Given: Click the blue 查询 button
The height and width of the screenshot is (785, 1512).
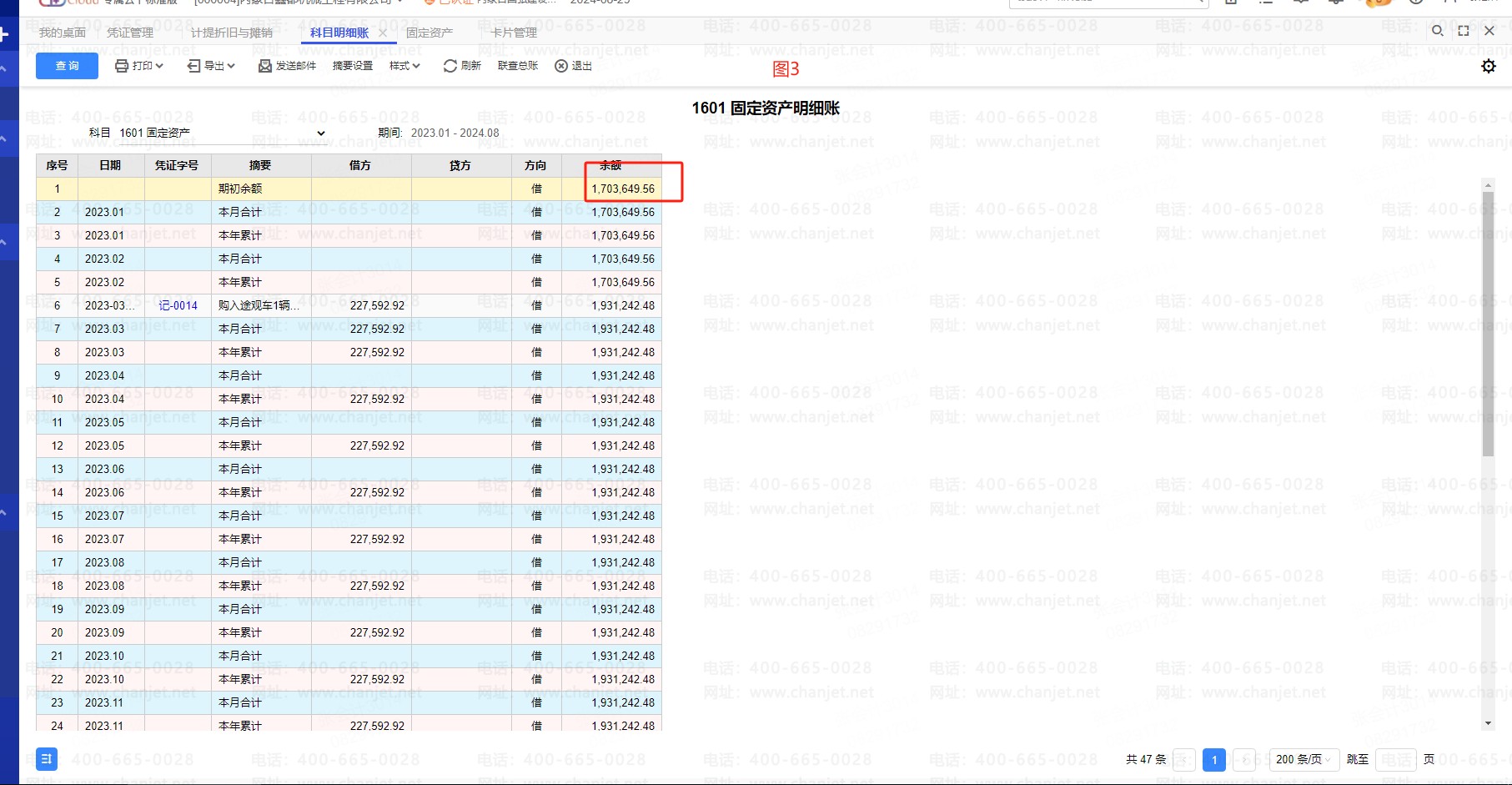Looking at the screenshot, I should pos(67,66).
